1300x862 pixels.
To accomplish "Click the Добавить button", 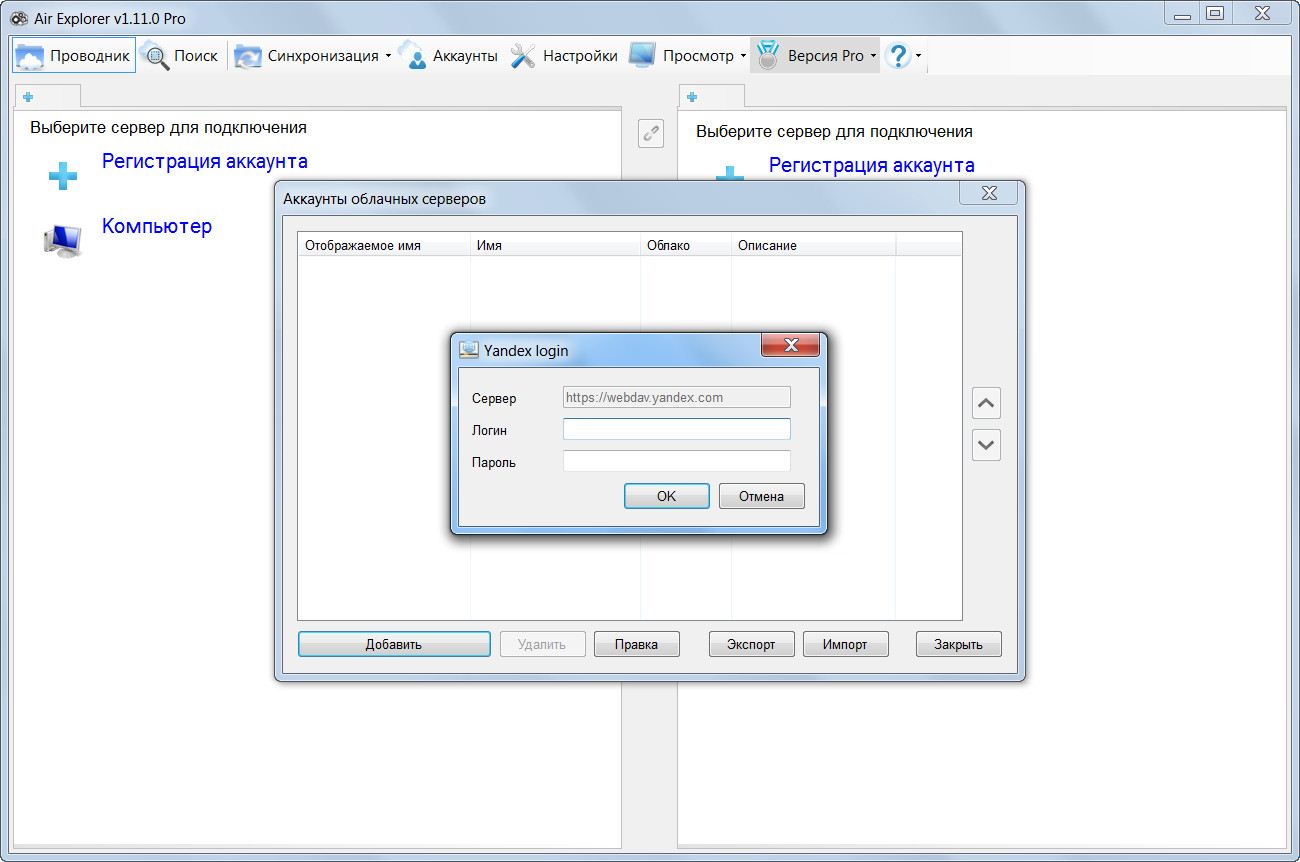I will tap(394, 644).
